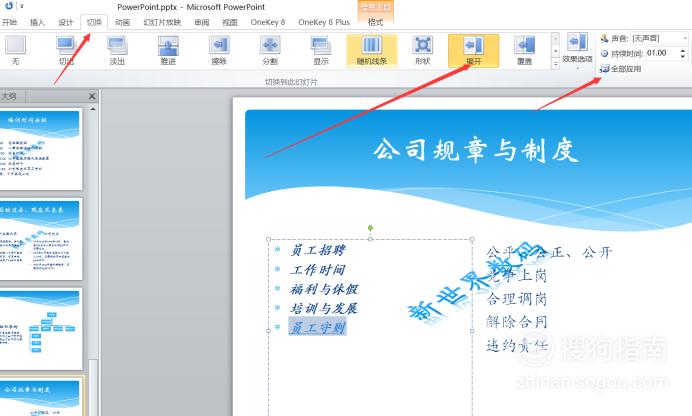Open the 审阅 review tab

tap(202, 22)
